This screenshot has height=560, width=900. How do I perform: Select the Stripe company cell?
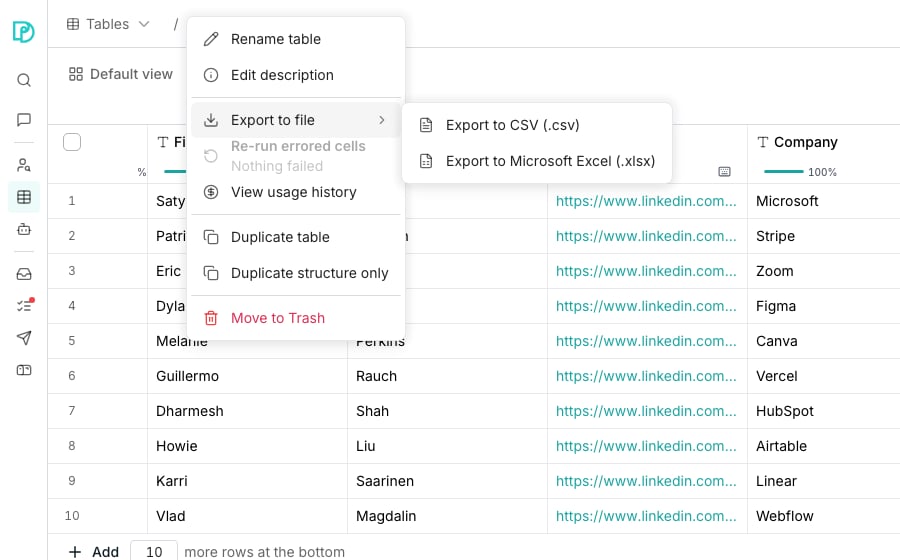pos(824,236)
